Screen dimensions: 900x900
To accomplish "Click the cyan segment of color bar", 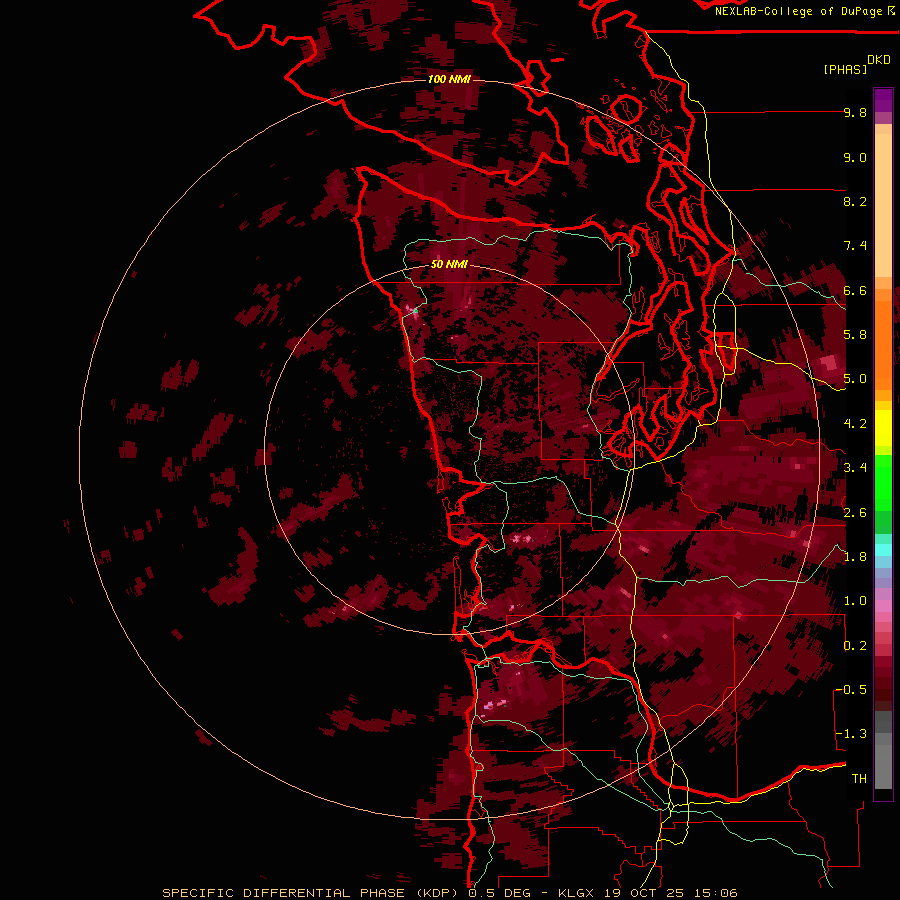I will coord(883,550).
